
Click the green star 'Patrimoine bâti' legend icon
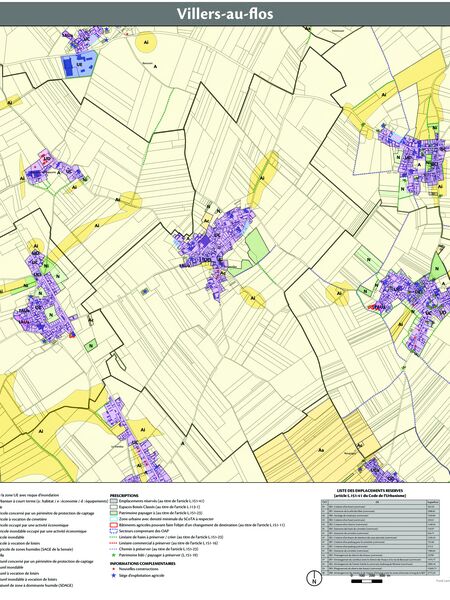[113, 554]
